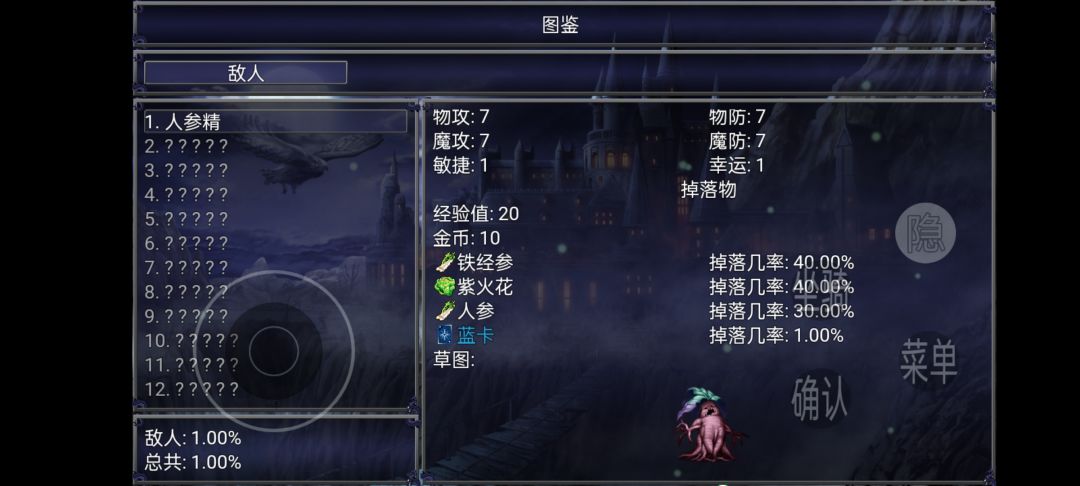The image size is (1080, 486).
Task: Tap the virtual joystick center knob
Action: [x=273, y=351]
